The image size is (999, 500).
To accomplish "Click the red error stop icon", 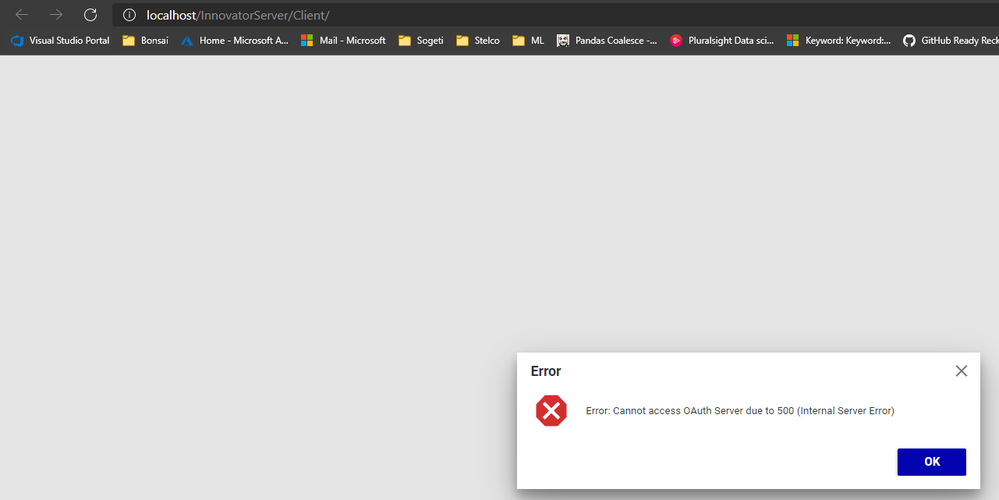I will click(x=551, y=411).
